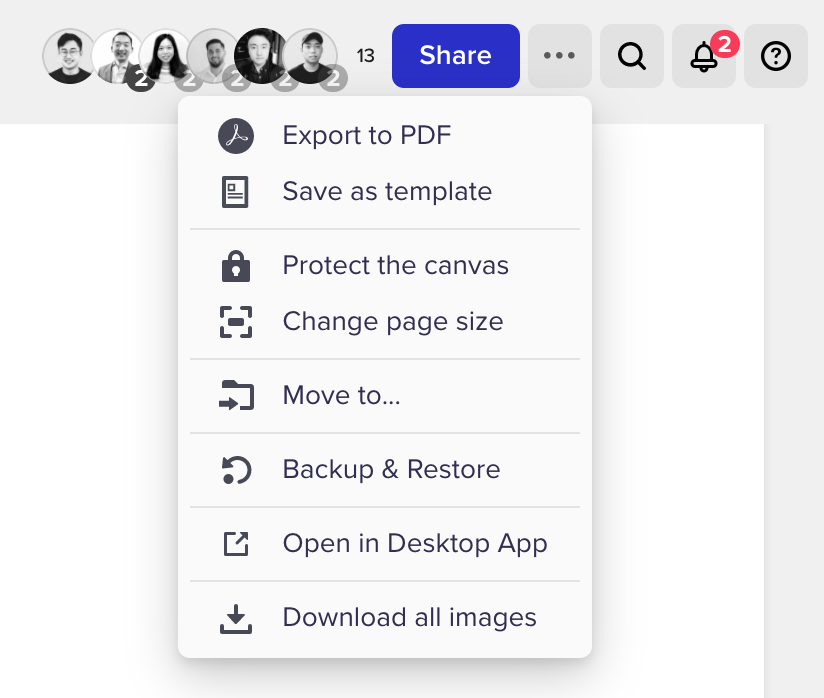Select Export to PDF menu item

point(367,135)
